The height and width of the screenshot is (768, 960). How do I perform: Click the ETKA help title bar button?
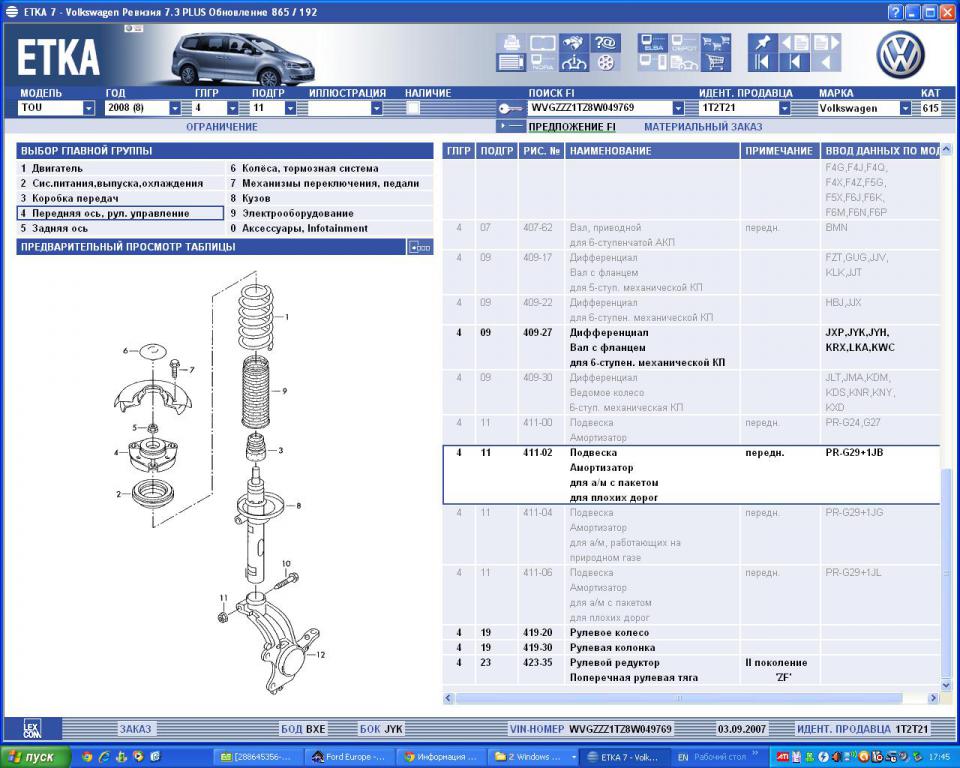tap(896, 12)
